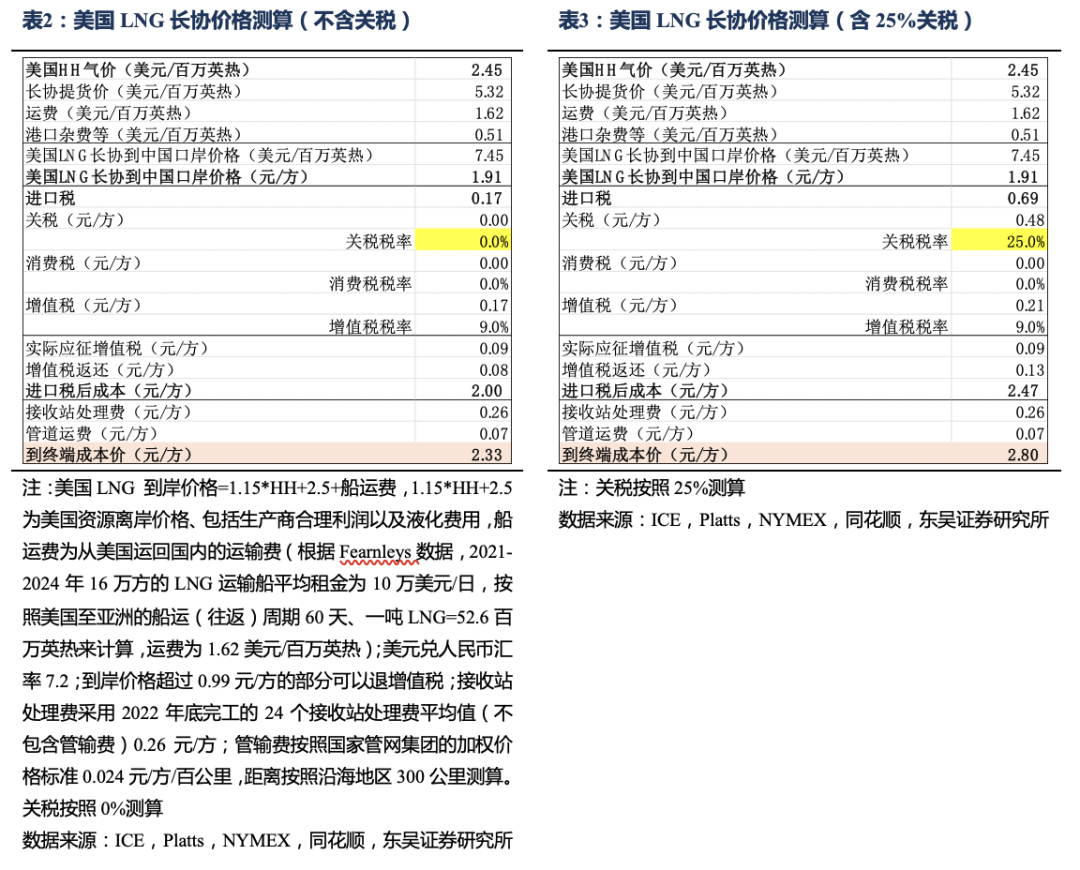Select Table 2 terminal cost value 2.33
The width and height of the screenshot is (1080, 870).
point(487,454)
